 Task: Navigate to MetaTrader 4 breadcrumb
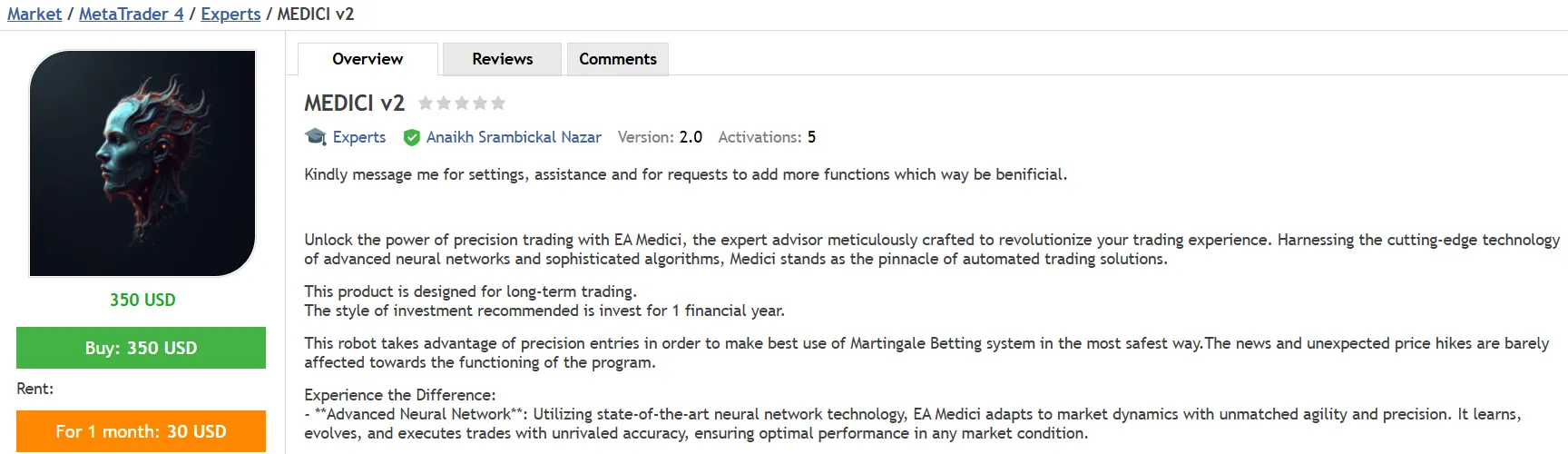pos(131,15)
